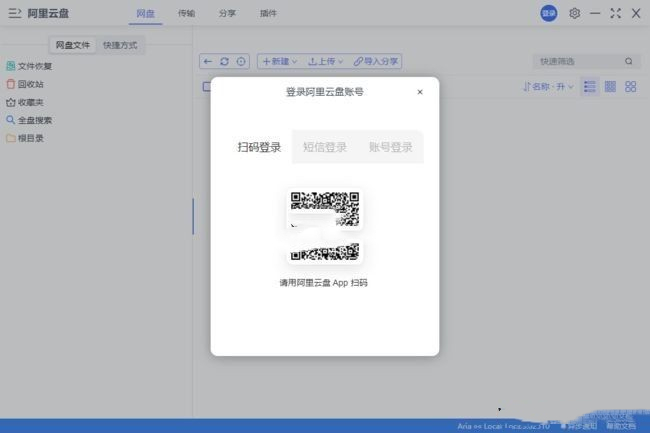Click the magnifier icon in 快速筛选
The image size is (650, 433).
click(x=629, y=61)
